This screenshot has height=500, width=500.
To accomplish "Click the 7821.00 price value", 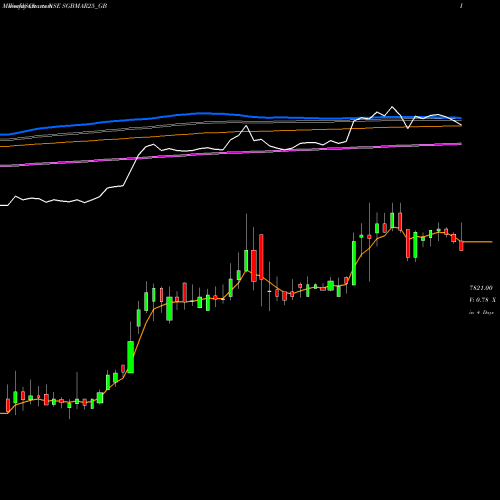I will click(x=481, y=288).
